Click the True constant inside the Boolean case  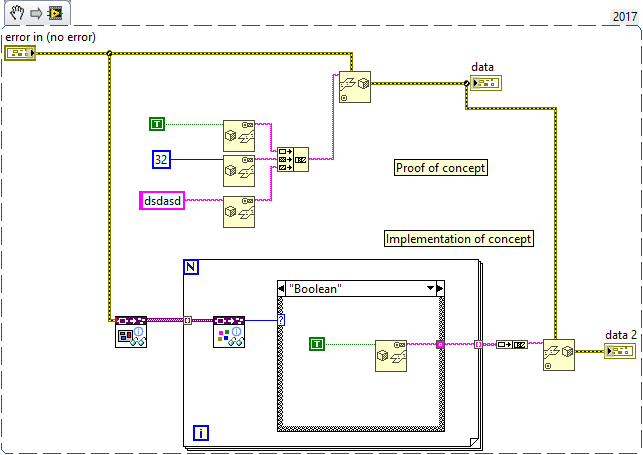[x=317, y=344]
